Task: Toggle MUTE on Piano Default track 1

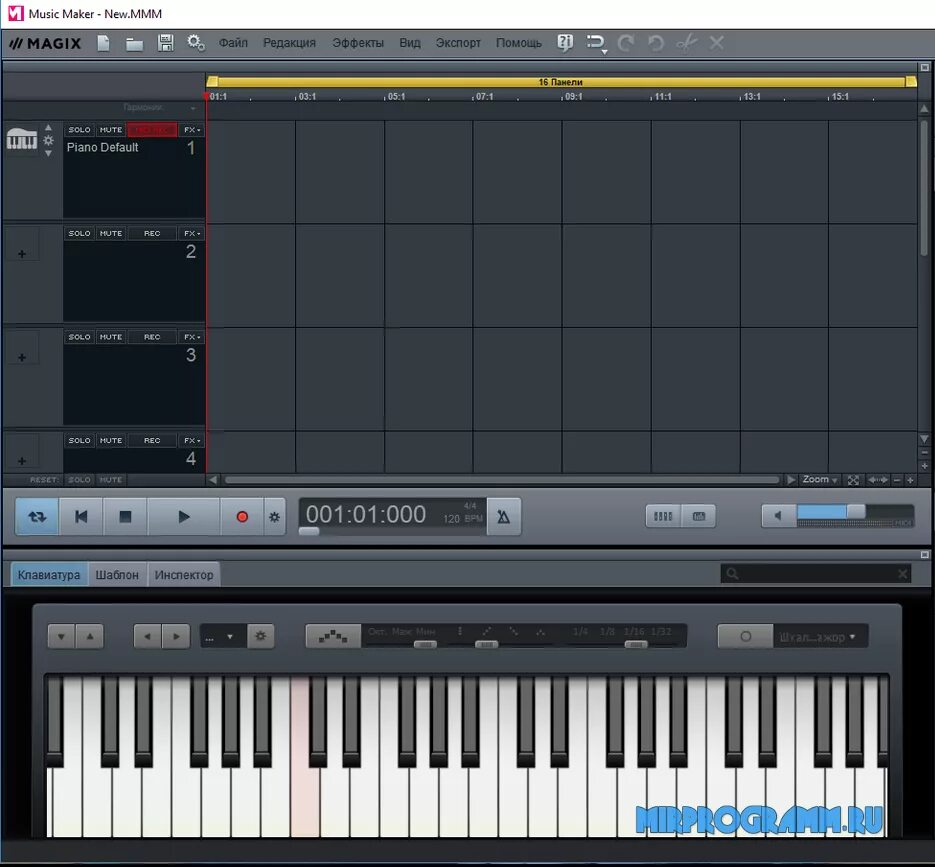Action: point(111,130)
